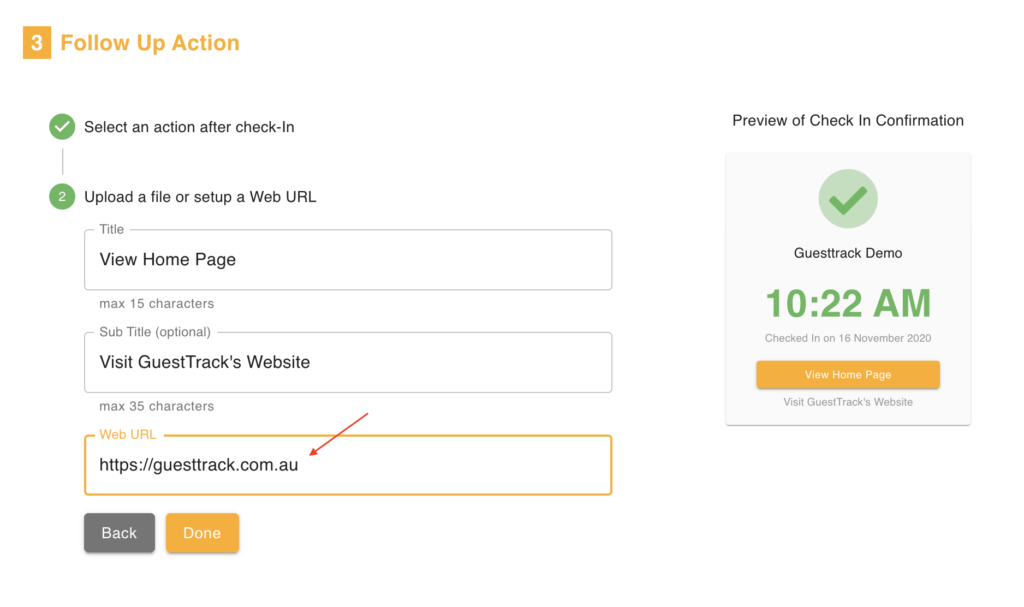Click the 'Follow Up Action' heading
This screenshot has width=1024, height=607.
[149, 43]
